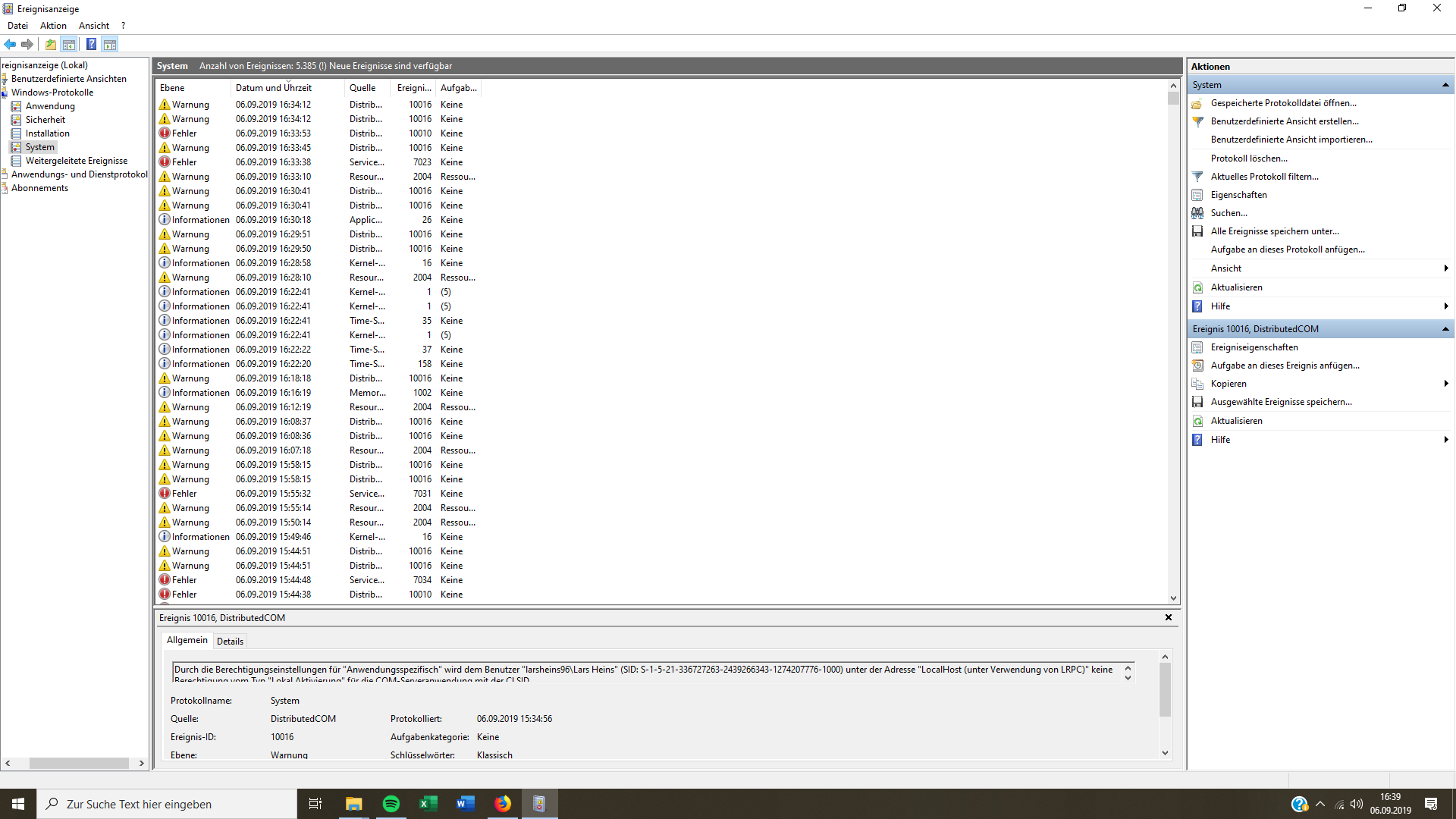Switch to the Details tab
Viewport: 1456px width, 819px height.
(230, 642)
